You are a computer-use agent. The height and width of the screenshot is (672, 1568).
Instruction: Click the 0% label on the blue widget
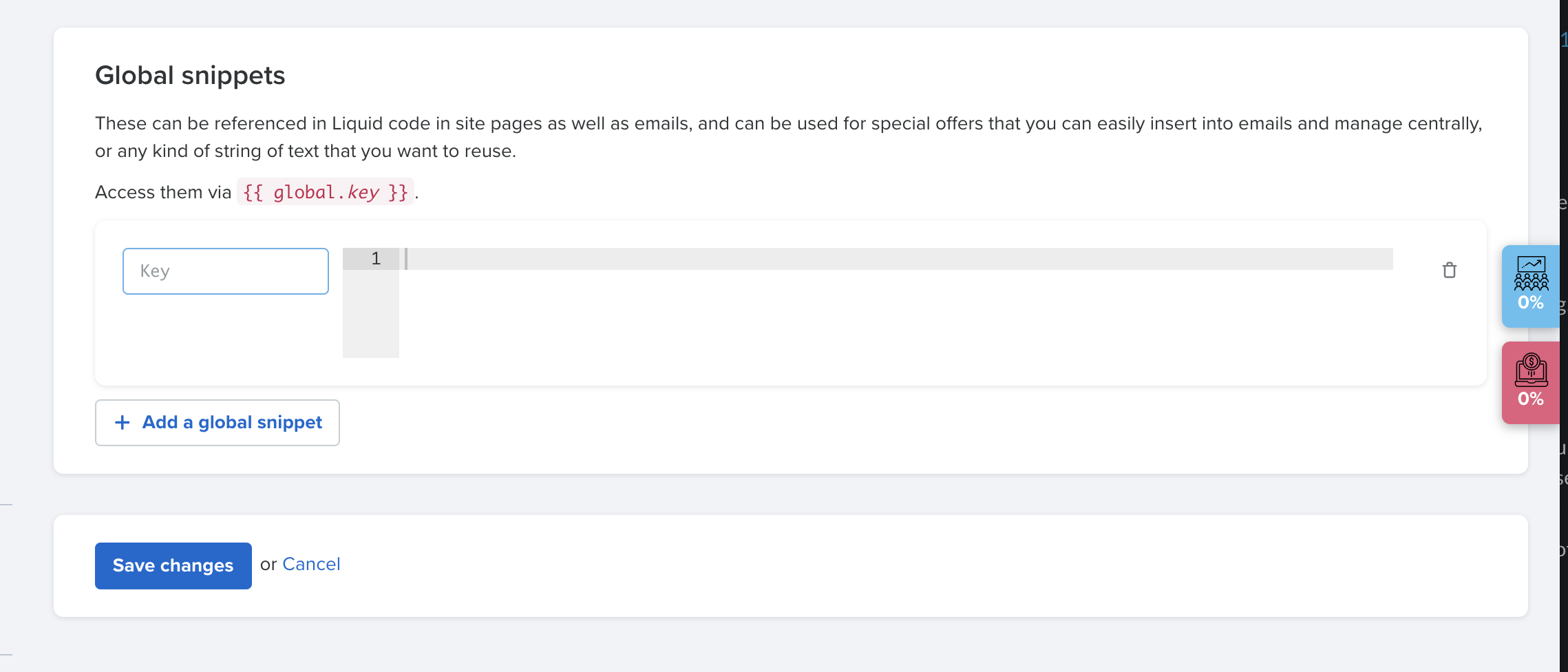click(1531, 303)
